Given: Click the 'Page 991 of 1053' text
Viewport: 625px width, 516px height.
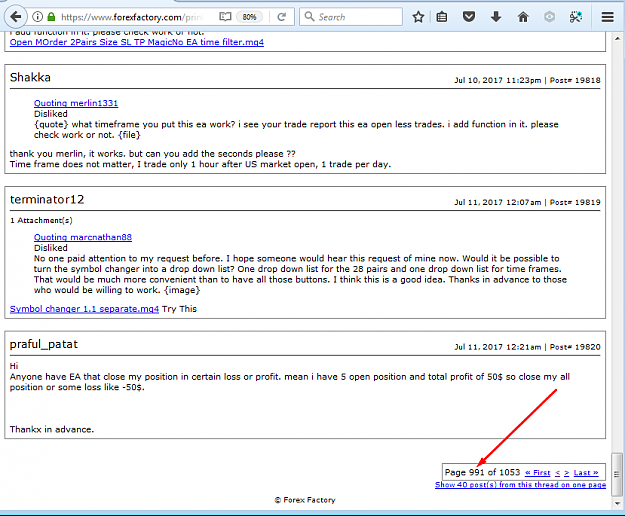Looking at the screenshot, I should (x=482, y=473).
